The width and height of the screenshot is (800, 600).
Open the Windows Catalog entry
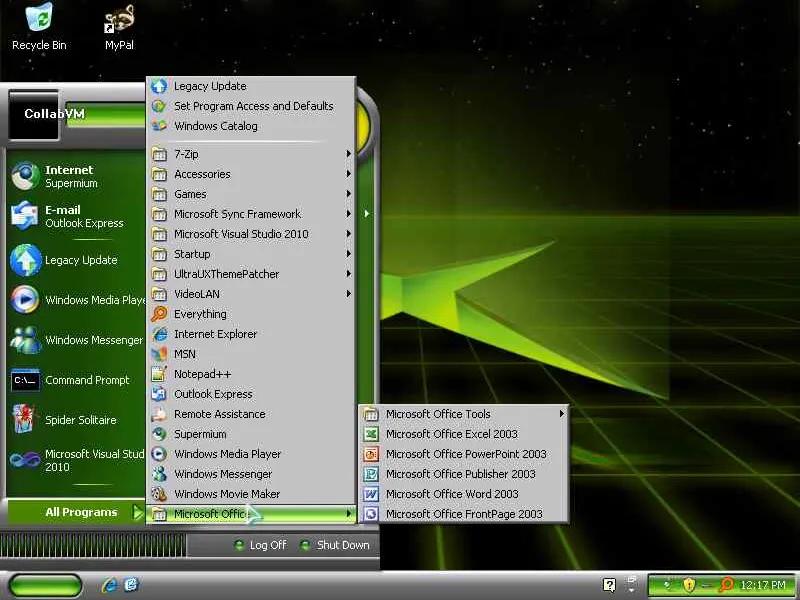[x=251, y=126]
